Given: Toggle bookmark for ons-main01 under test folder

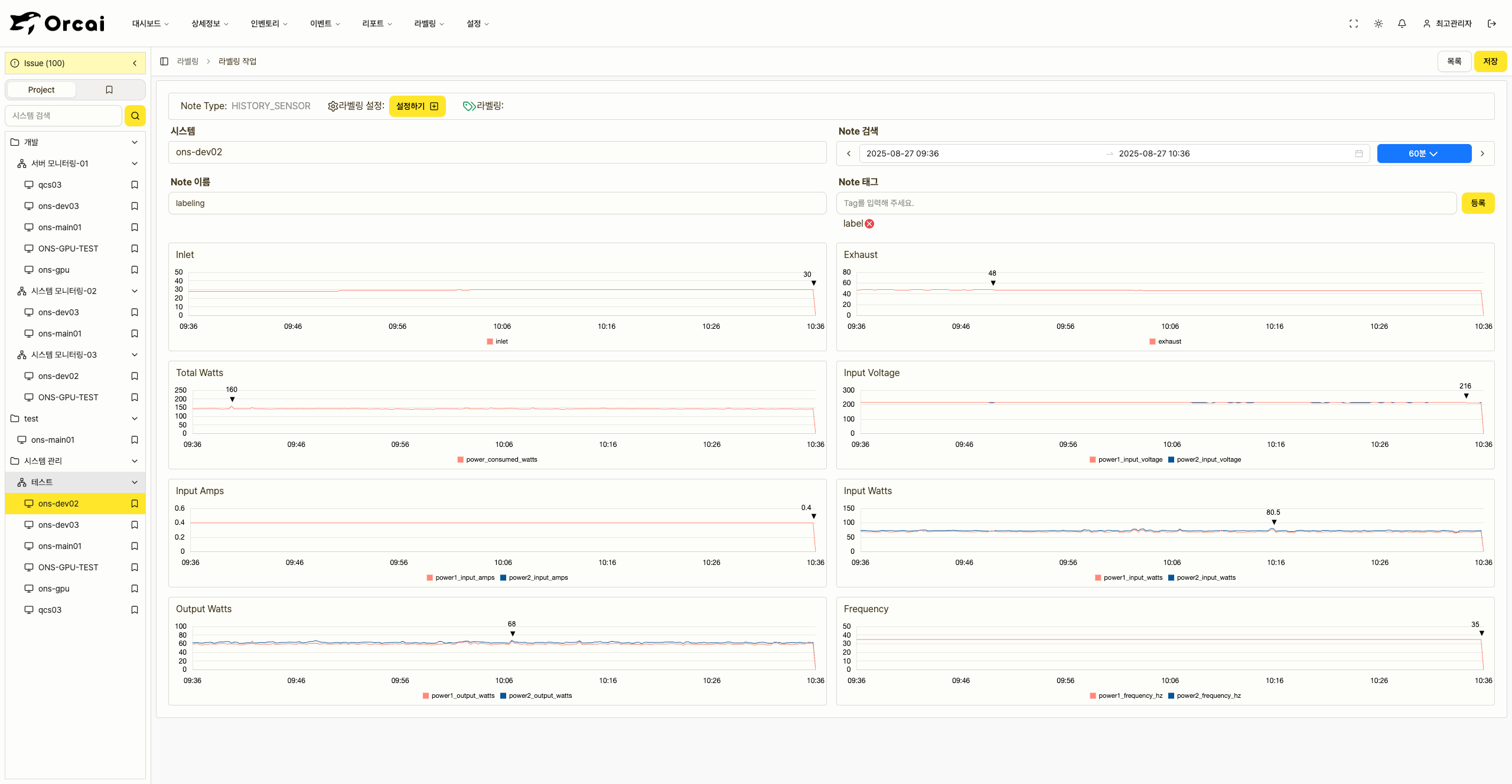Looking at the screenshot, I should tap(135, 440).
